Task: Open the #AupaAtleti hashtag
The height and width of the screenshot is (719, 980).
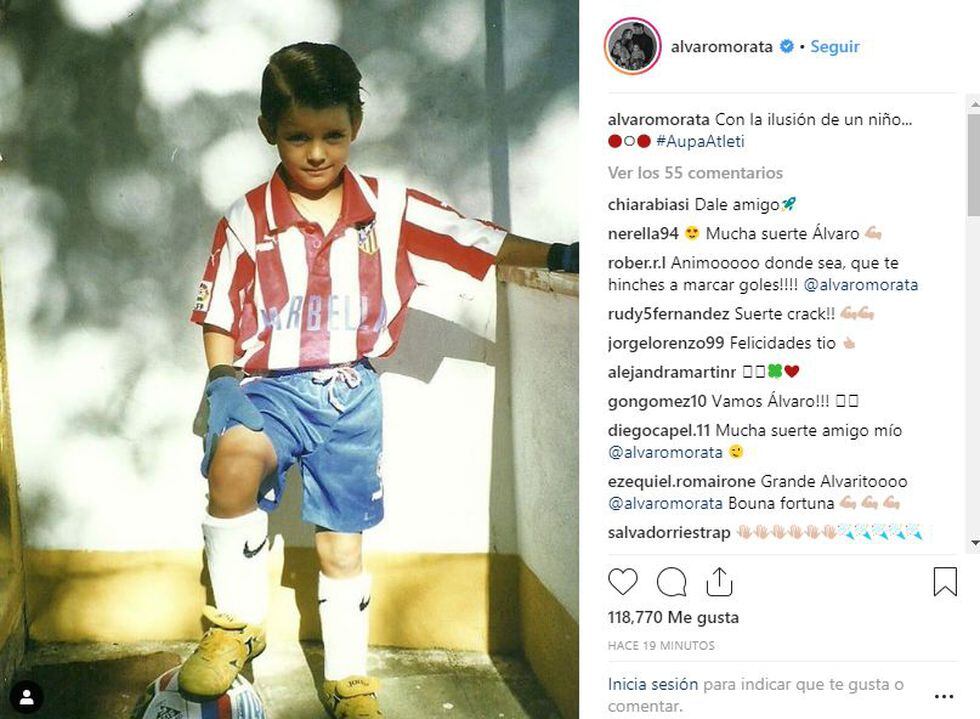Action: click(700, 141)
